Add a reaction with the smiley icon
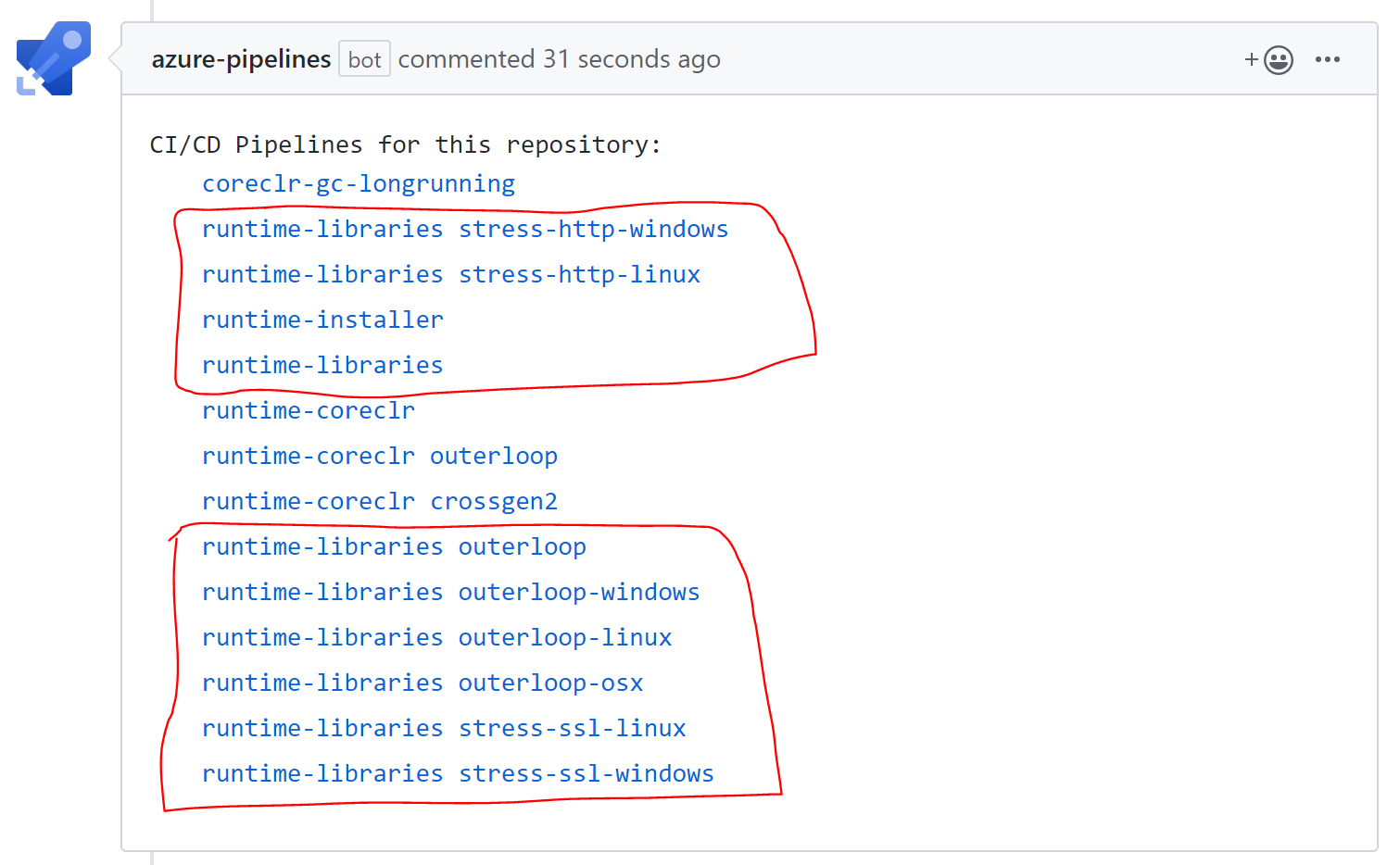The image size is (1400, 865). click(1268, 60)
